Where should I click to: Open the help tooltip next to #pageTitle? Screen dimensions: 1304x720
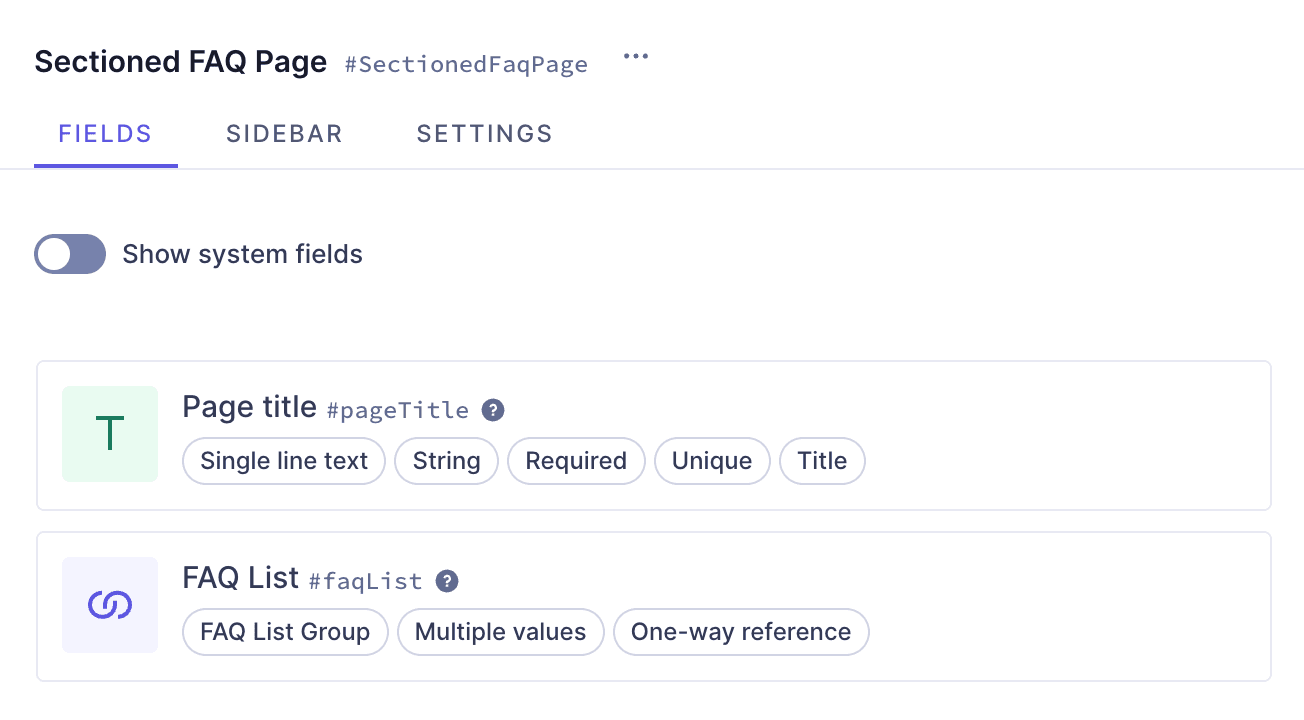pyautogui.click(x=492, y=410)
